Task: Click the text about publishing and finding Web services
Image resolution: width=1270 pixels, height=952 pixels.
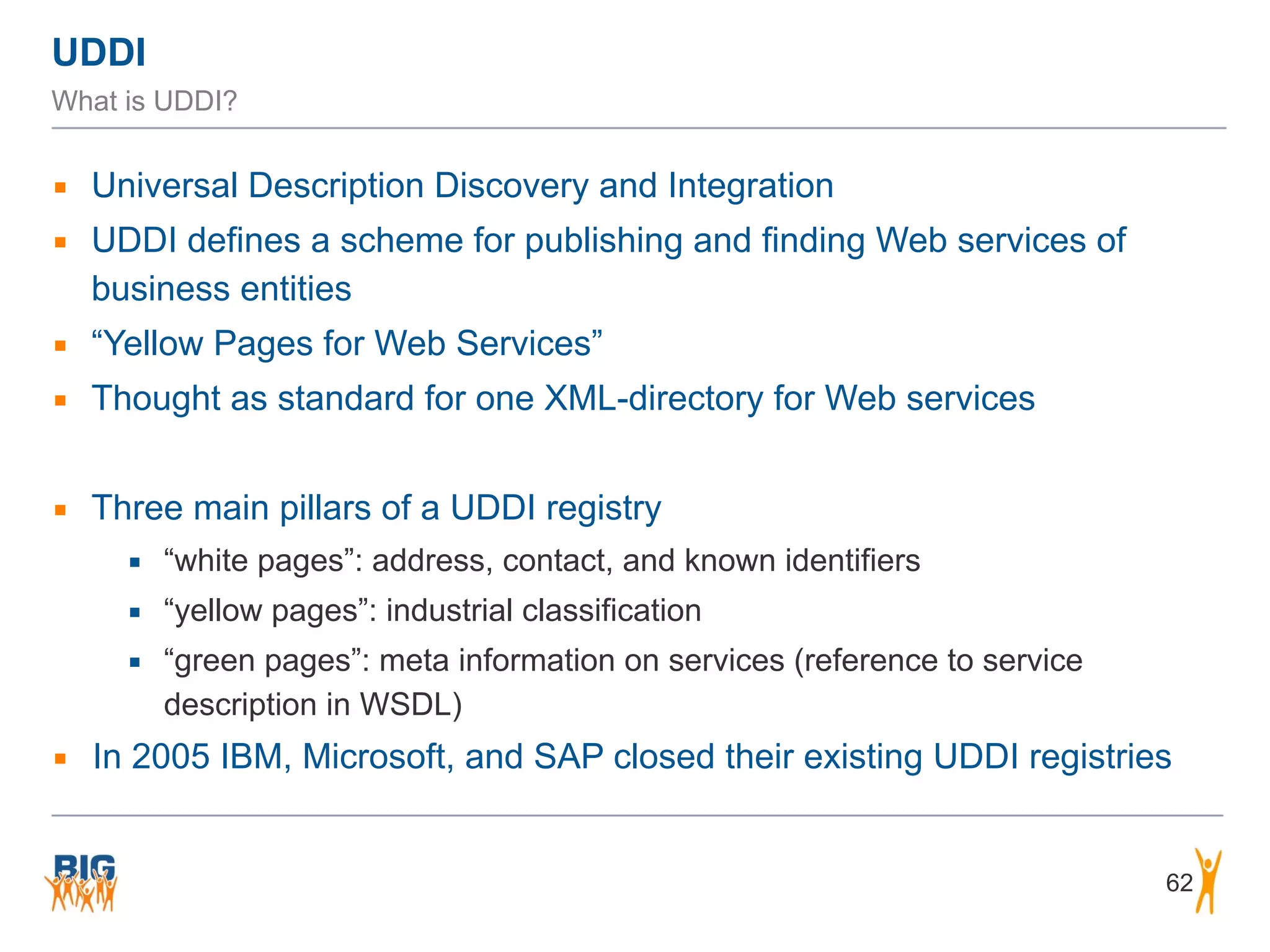Action: [x=609, y=264]
